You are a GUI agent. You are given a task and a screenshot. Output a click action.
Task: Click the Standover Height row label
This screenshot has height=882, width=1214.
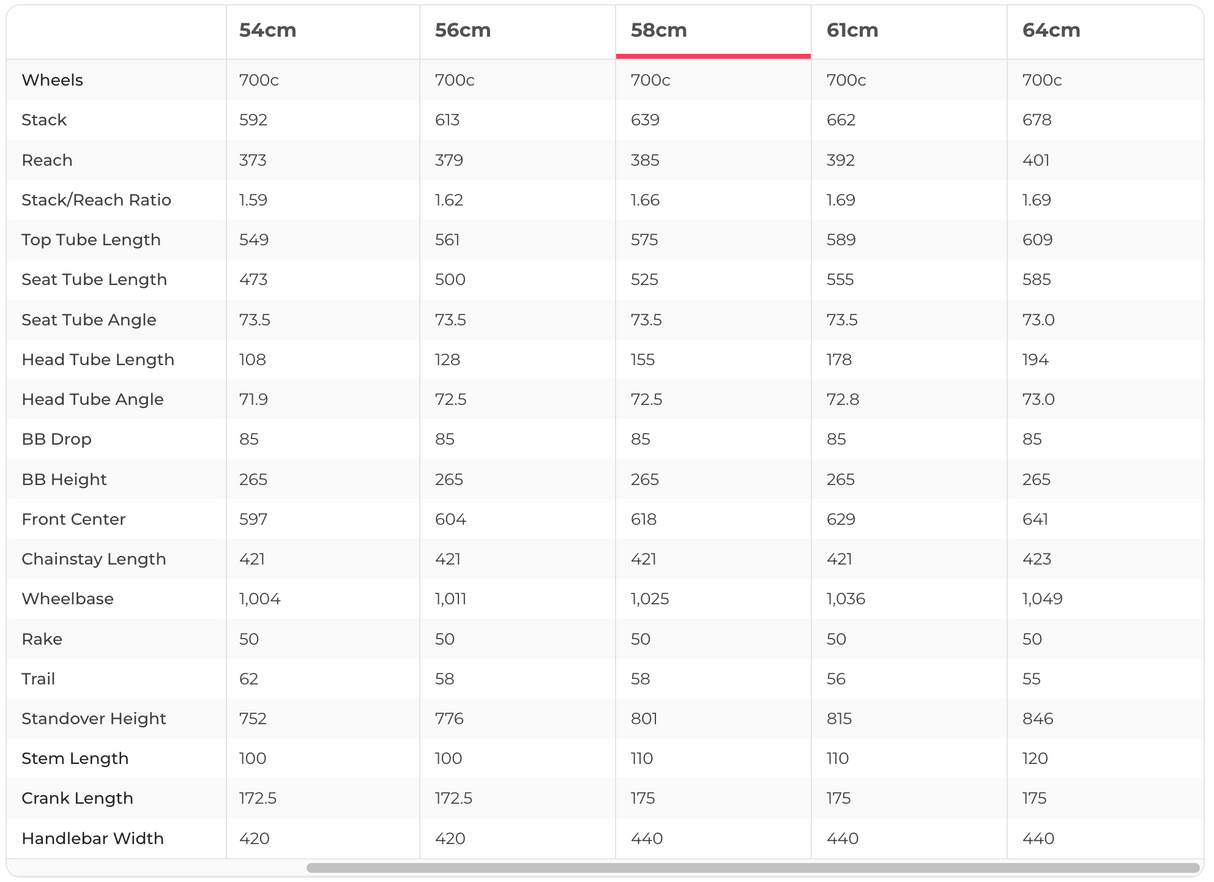[x=94, y=719]
